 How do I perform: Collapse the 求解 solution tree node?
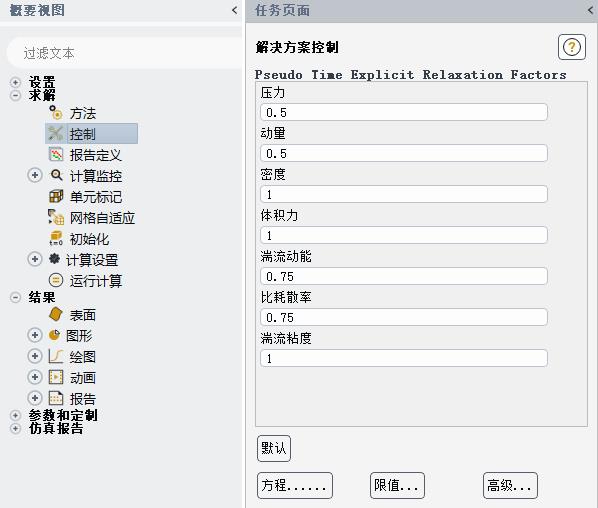(15, 95)
